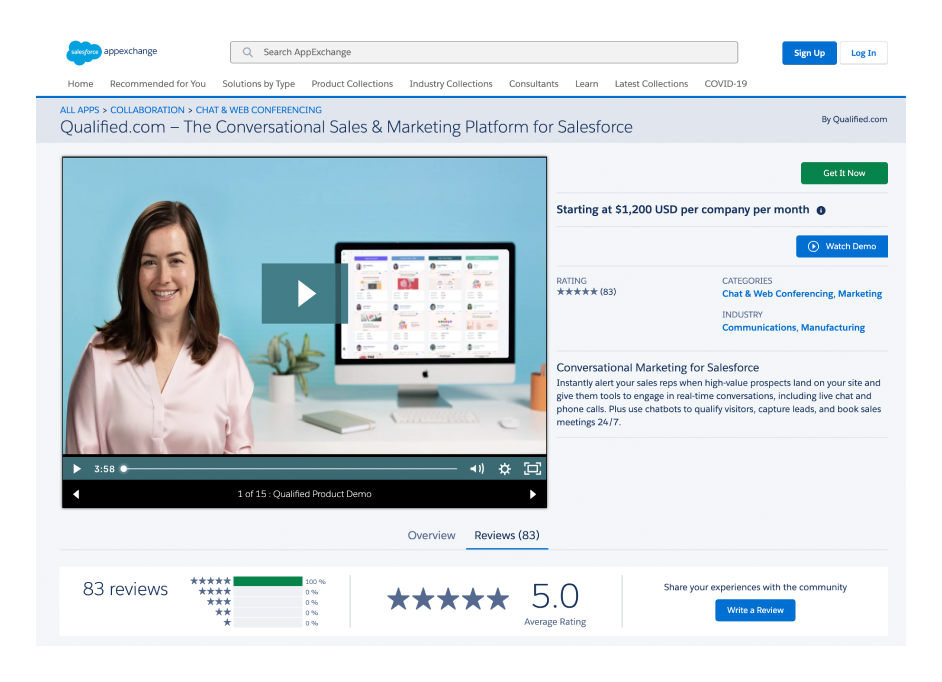Click the '1 of 15 : Qualified Product Demo' caption

pyautogui.click(x=305, y=494)
